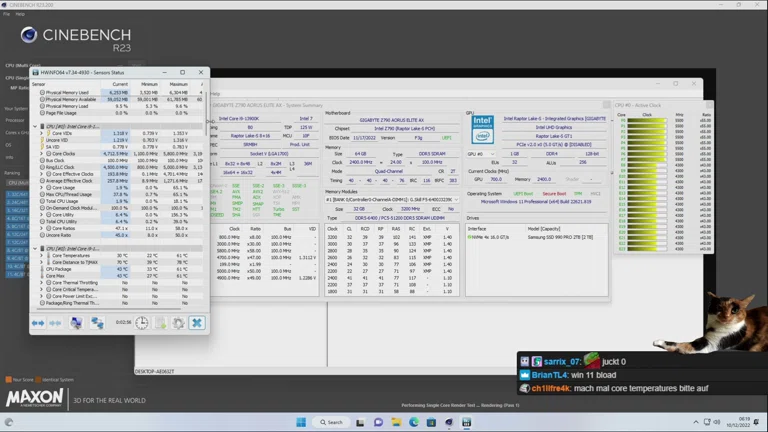Click the network computers icon in HWiNFO toolbar
Image resolution: width=768 pixels, height=432 pixels.
[x=97, y=323]
